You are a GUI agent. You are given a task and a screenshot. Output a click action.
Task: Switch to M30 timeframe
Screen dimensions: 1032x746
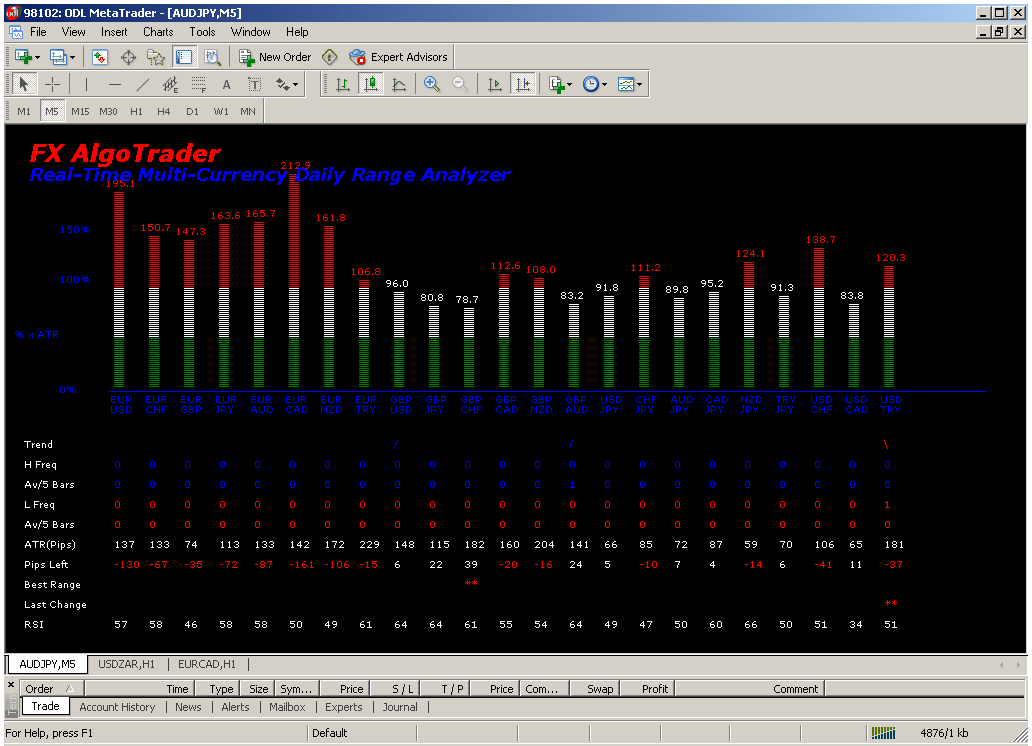click(109, 111)
